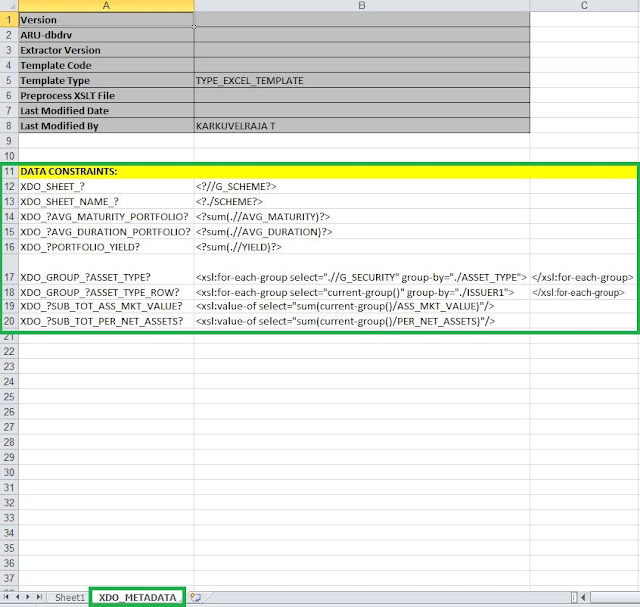Click the horizontal scrollbar left arrow
640x607 pixels.
(x=583, y=598)
